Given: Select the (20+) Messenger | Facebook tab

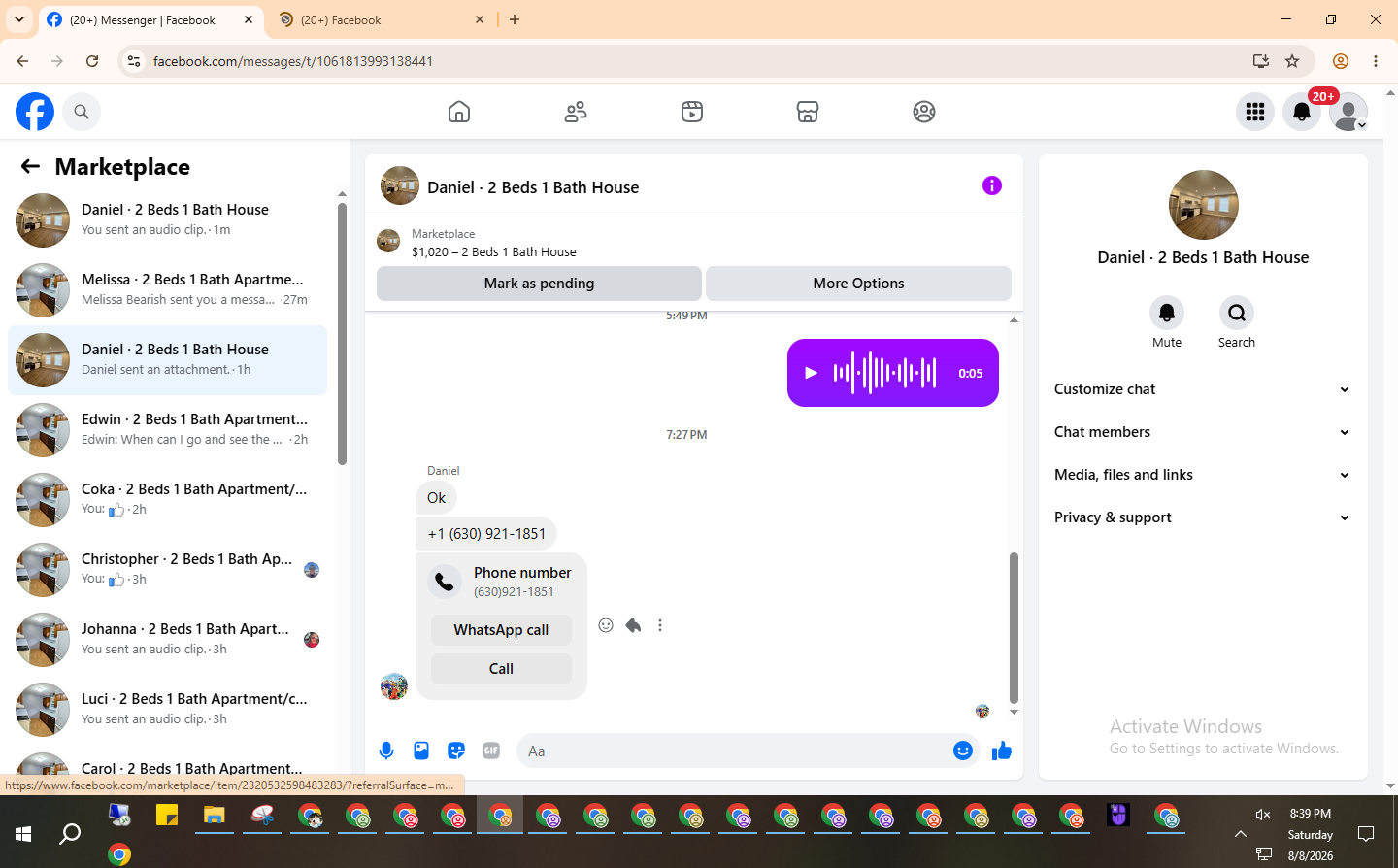Looking at the screenshot, I should pos(150,19).
